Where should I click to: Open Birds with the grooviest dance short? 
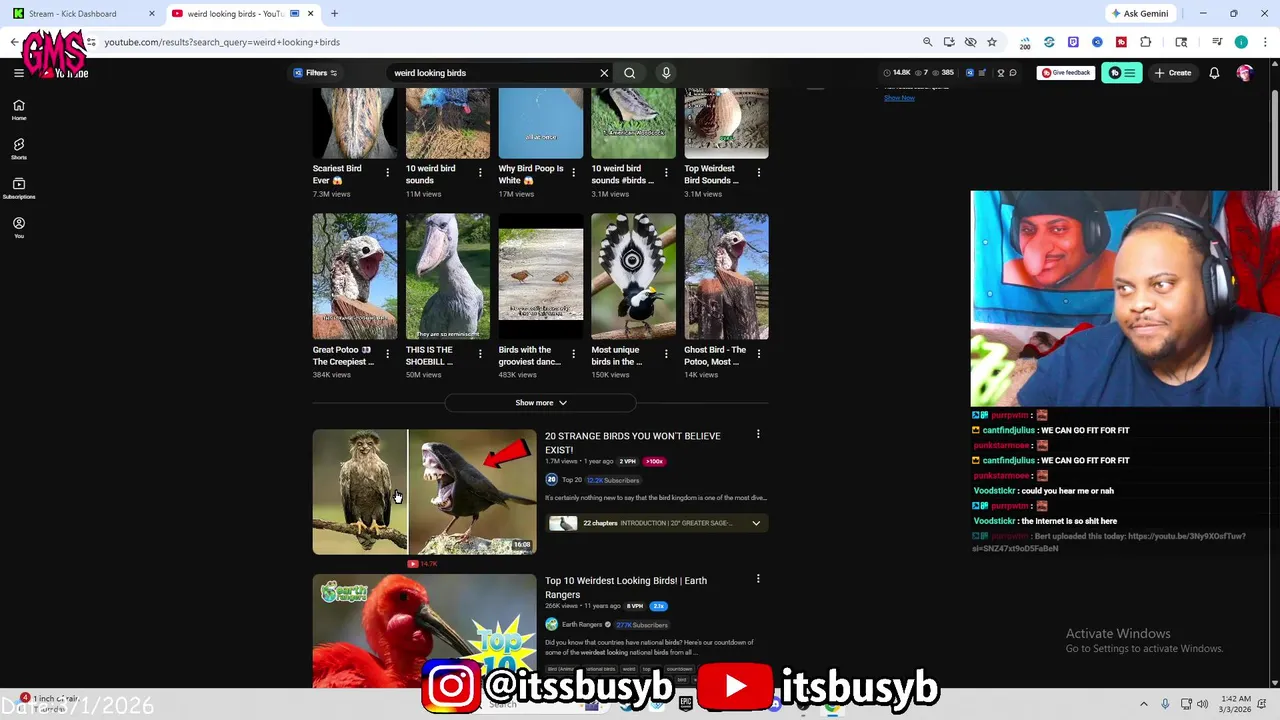541,276
